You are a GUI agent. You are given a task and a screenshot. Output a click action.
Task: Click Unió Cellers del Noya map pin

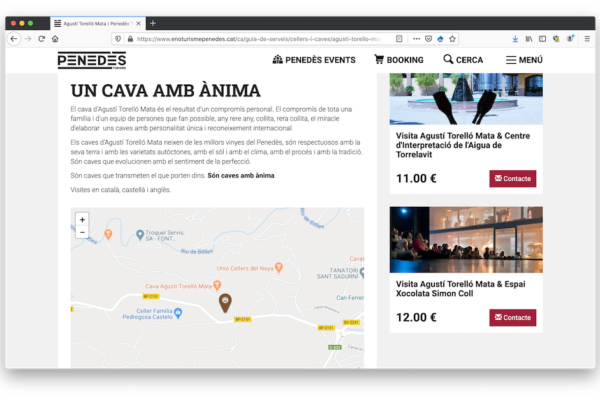[279, 268]
